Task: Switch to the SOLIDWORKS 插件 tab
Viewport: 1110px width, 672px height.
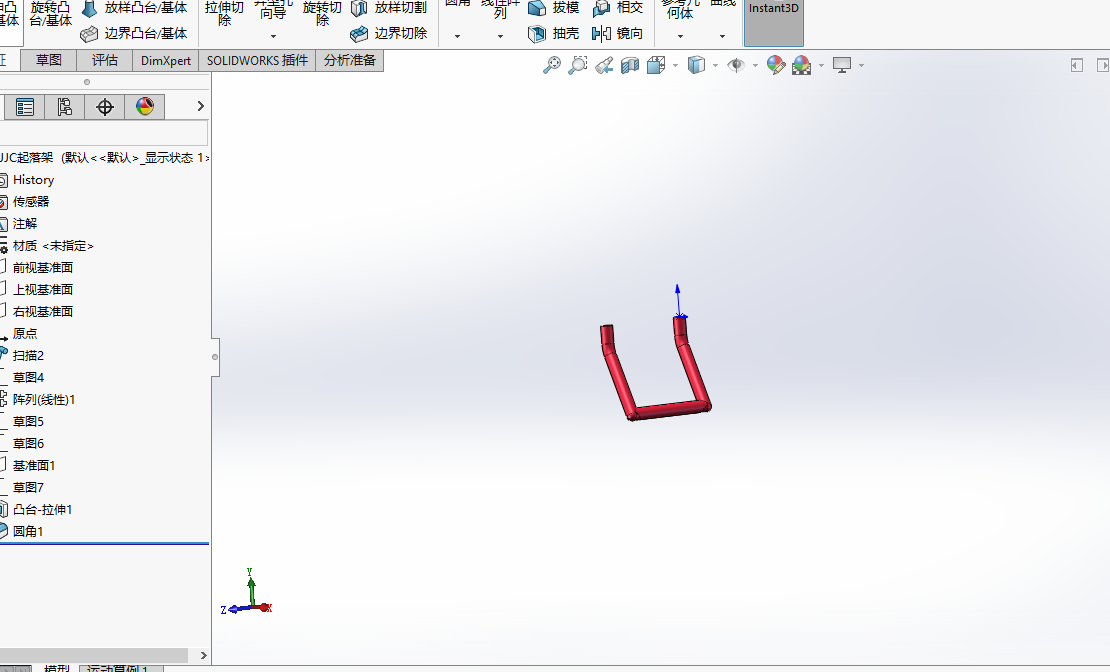Action: pyautogui.click(x=257, y=61)
